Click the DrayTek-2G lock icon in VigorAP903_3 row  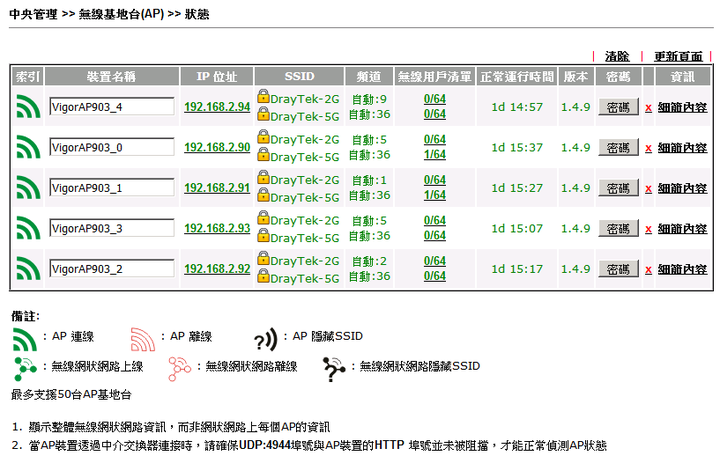tap(263, 218)
